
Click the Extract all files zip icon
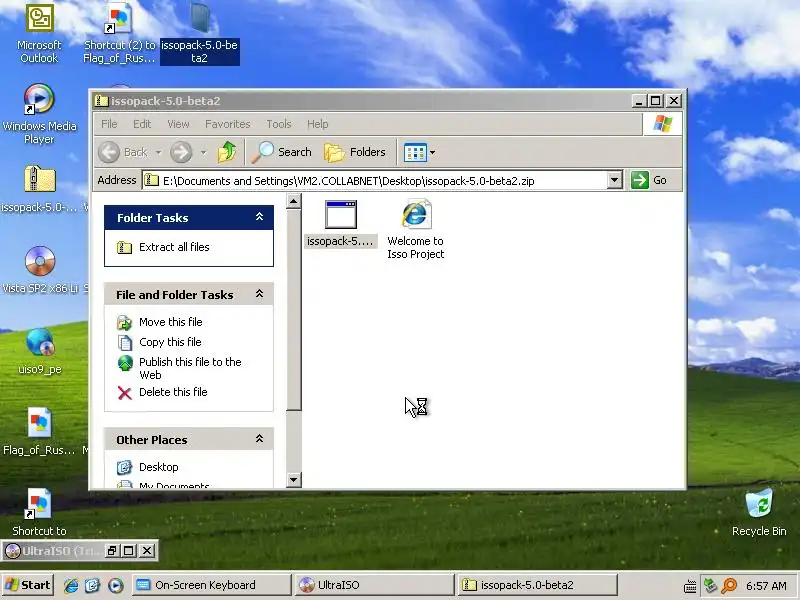tap(124, 247)
